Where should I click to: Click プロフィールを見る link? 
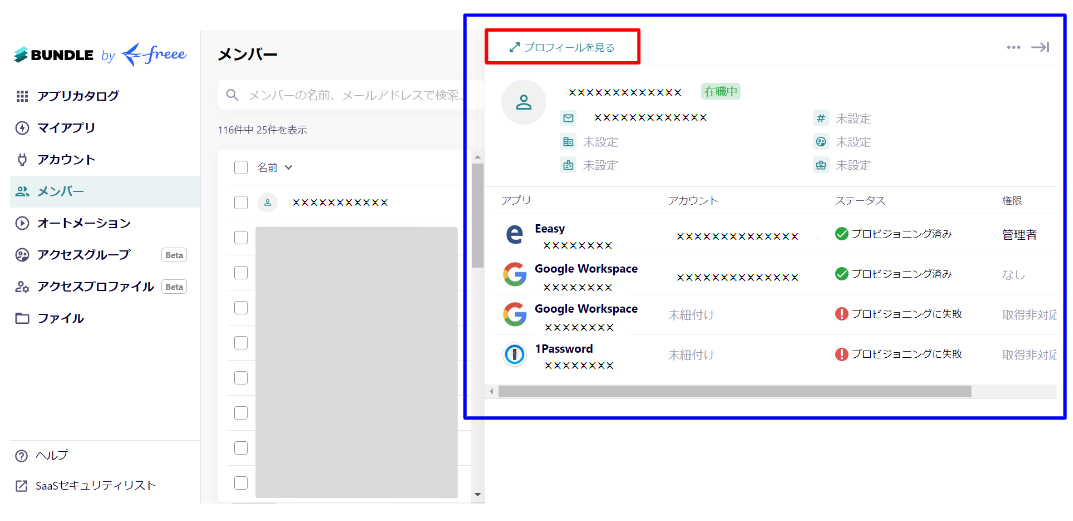click(x=562, y=47)
